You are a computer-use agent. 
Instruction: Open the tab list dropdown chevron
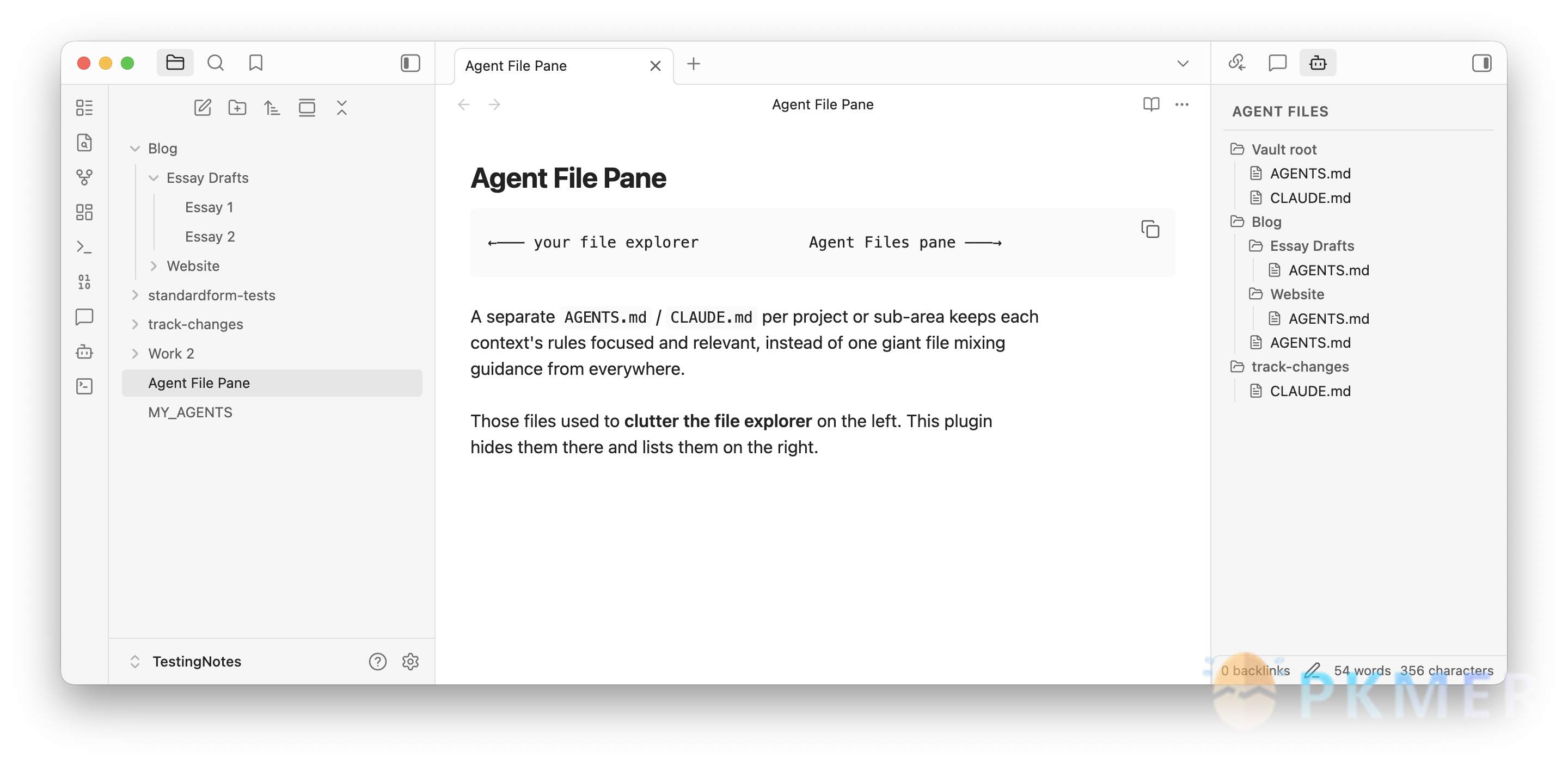pos(1182,63)
